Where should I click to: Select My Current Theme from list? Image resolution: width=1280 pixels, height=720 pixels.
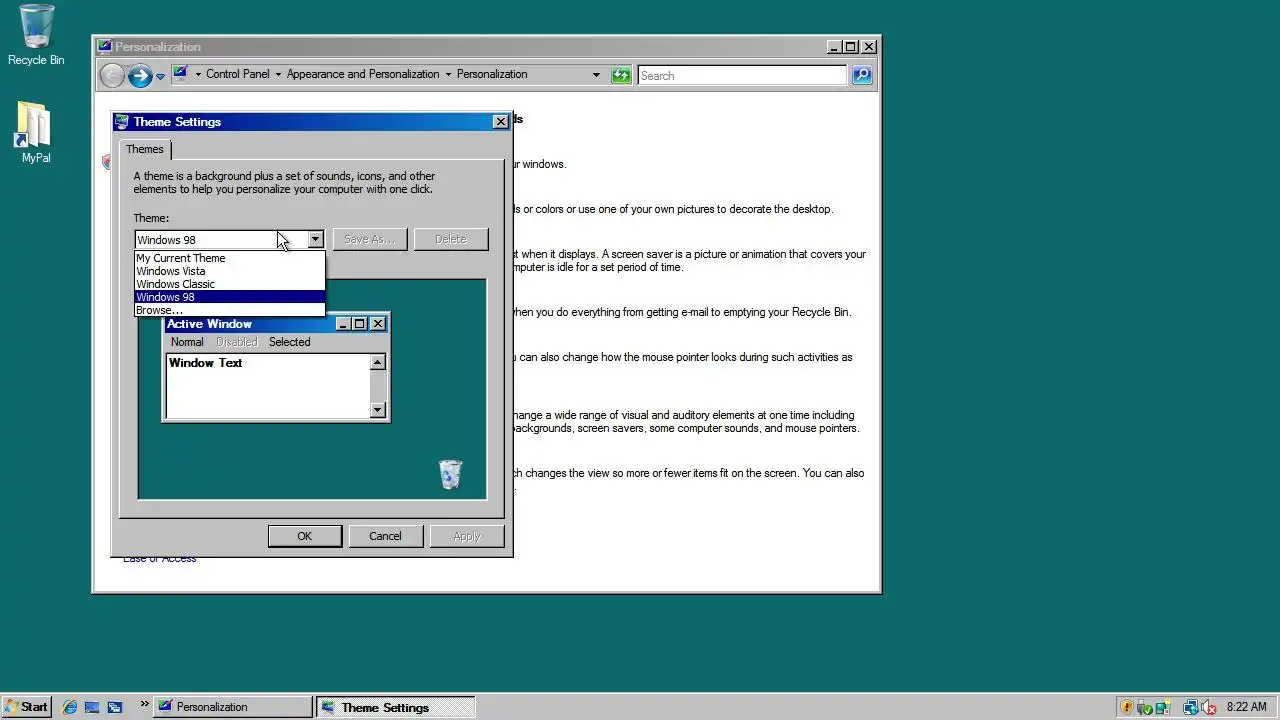[230, 258]
